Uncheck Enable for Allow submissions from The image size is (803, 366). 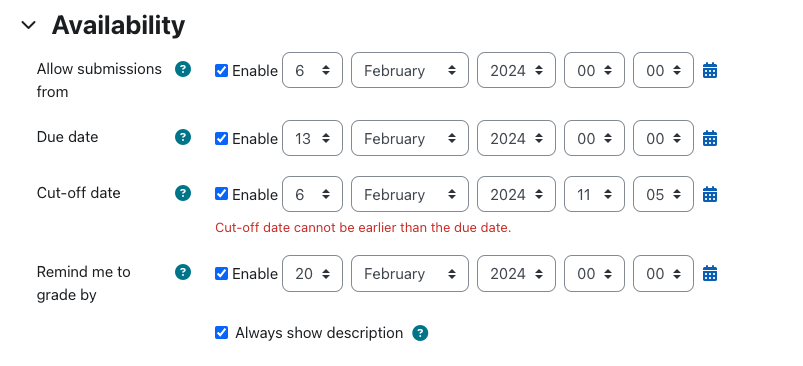pos(221,71)
